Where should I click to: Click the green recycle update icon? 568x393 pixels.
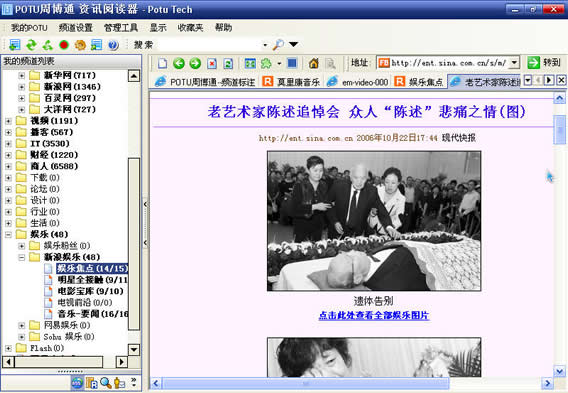pyautogui.click(x=48, y=45)
